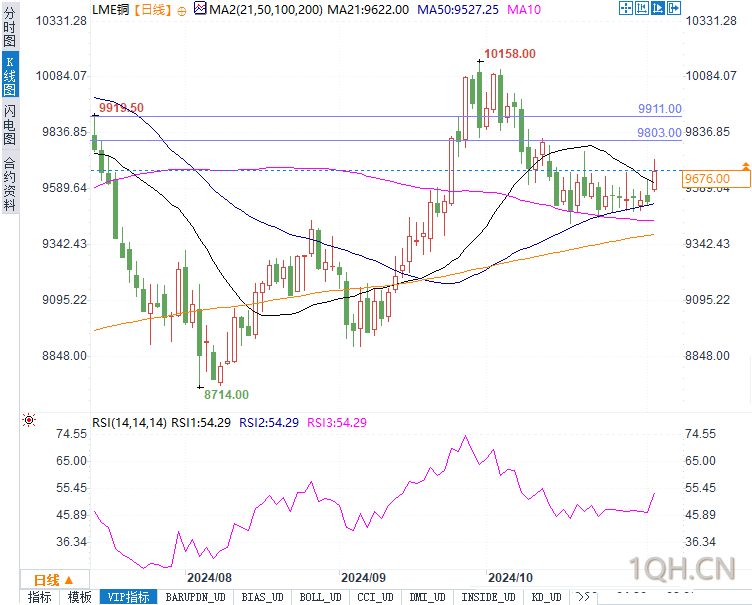Click the export arrow icon at top right
752x605 pixels.
click(674, 8)
